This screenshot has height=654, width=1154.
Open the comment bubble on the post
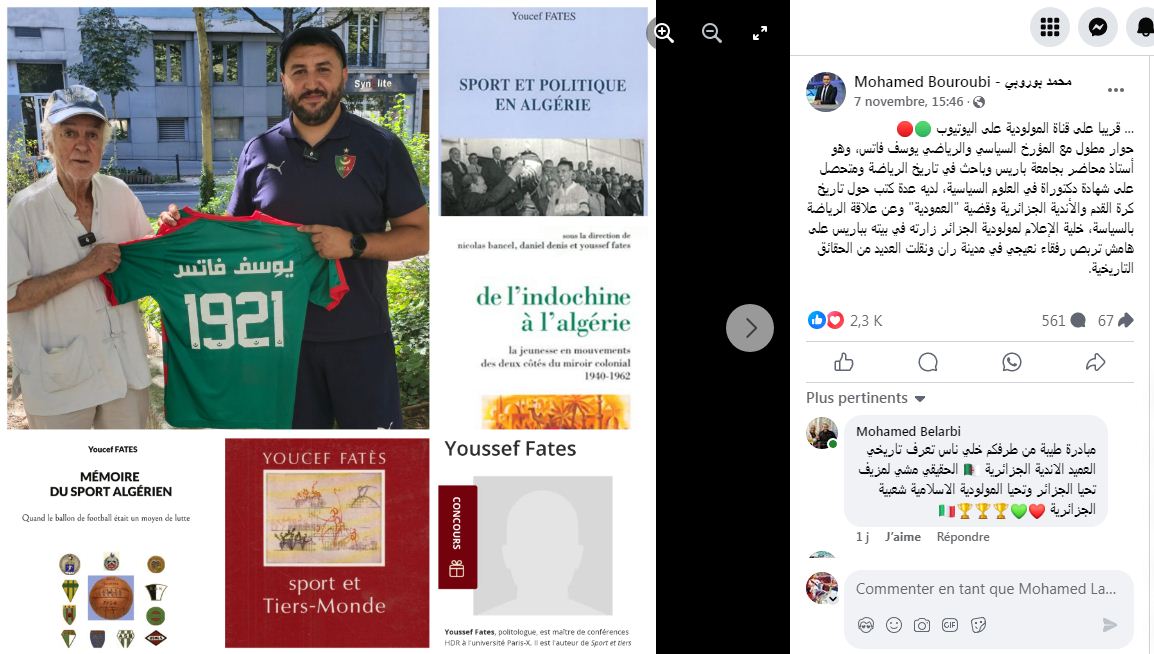click(x=928, y=362)
